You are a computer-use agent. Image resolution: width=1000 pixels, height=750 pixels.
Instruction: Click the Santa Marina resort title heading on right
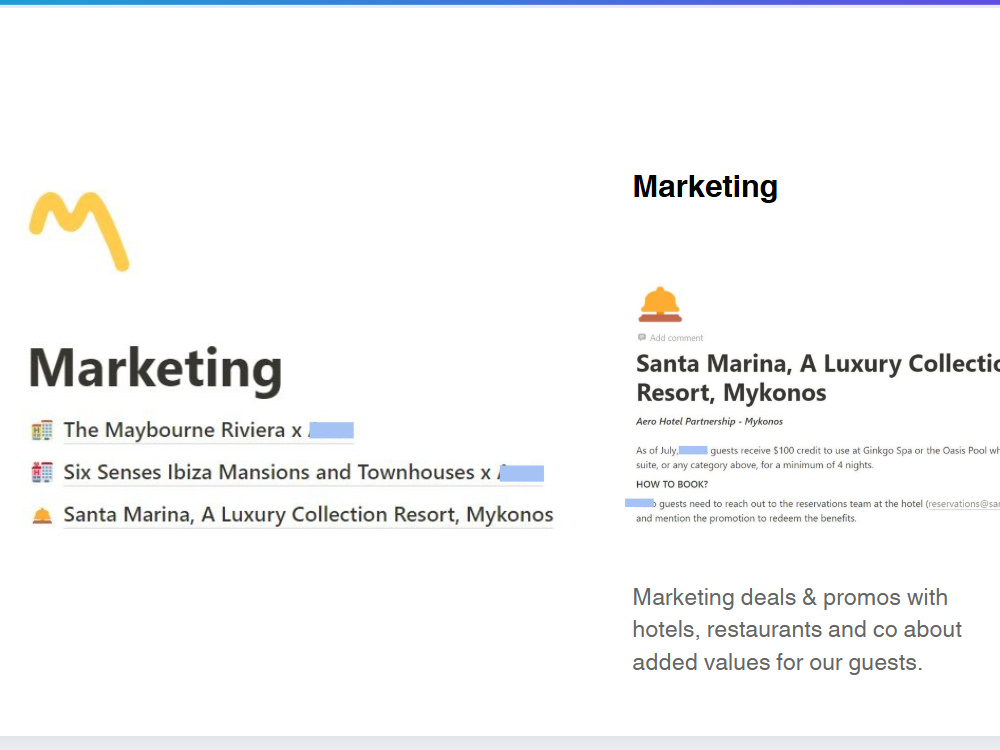coord(818,378)
